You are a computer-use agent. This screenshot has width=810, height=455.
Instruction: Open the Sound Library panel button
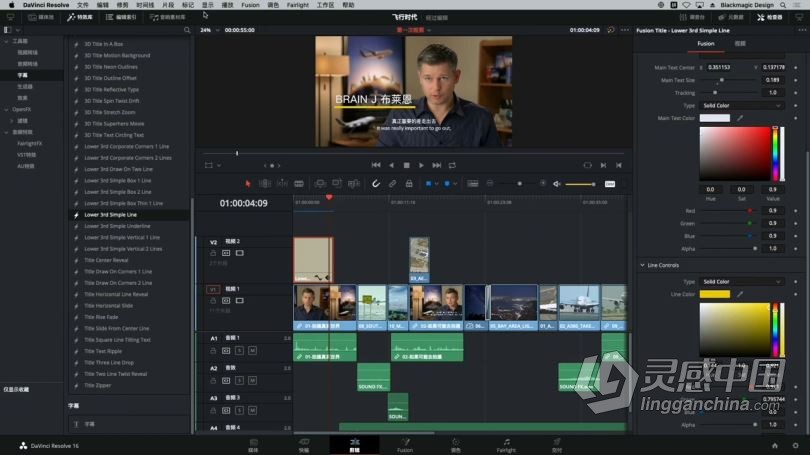point(167,17)
